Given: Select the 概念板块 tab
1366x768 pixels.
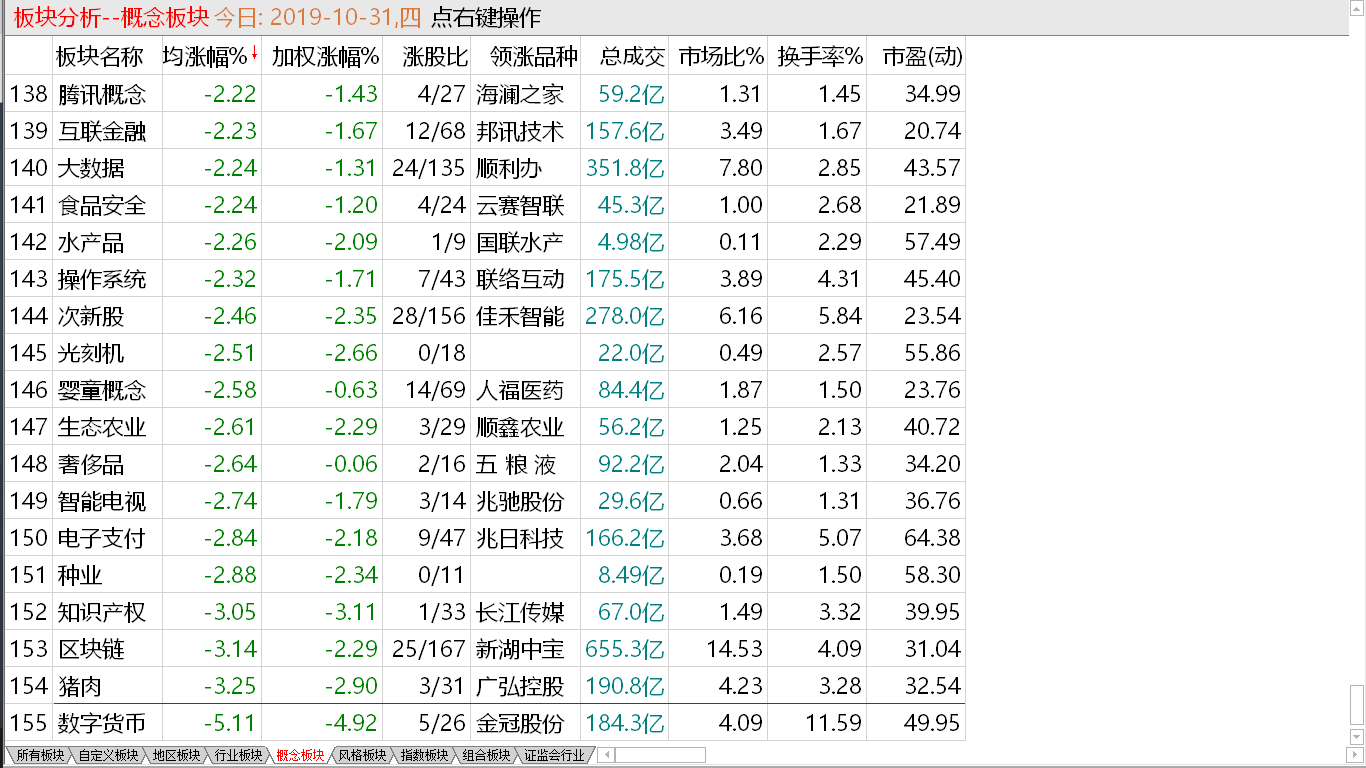Looking at the screenshot, I should point(300,755).
